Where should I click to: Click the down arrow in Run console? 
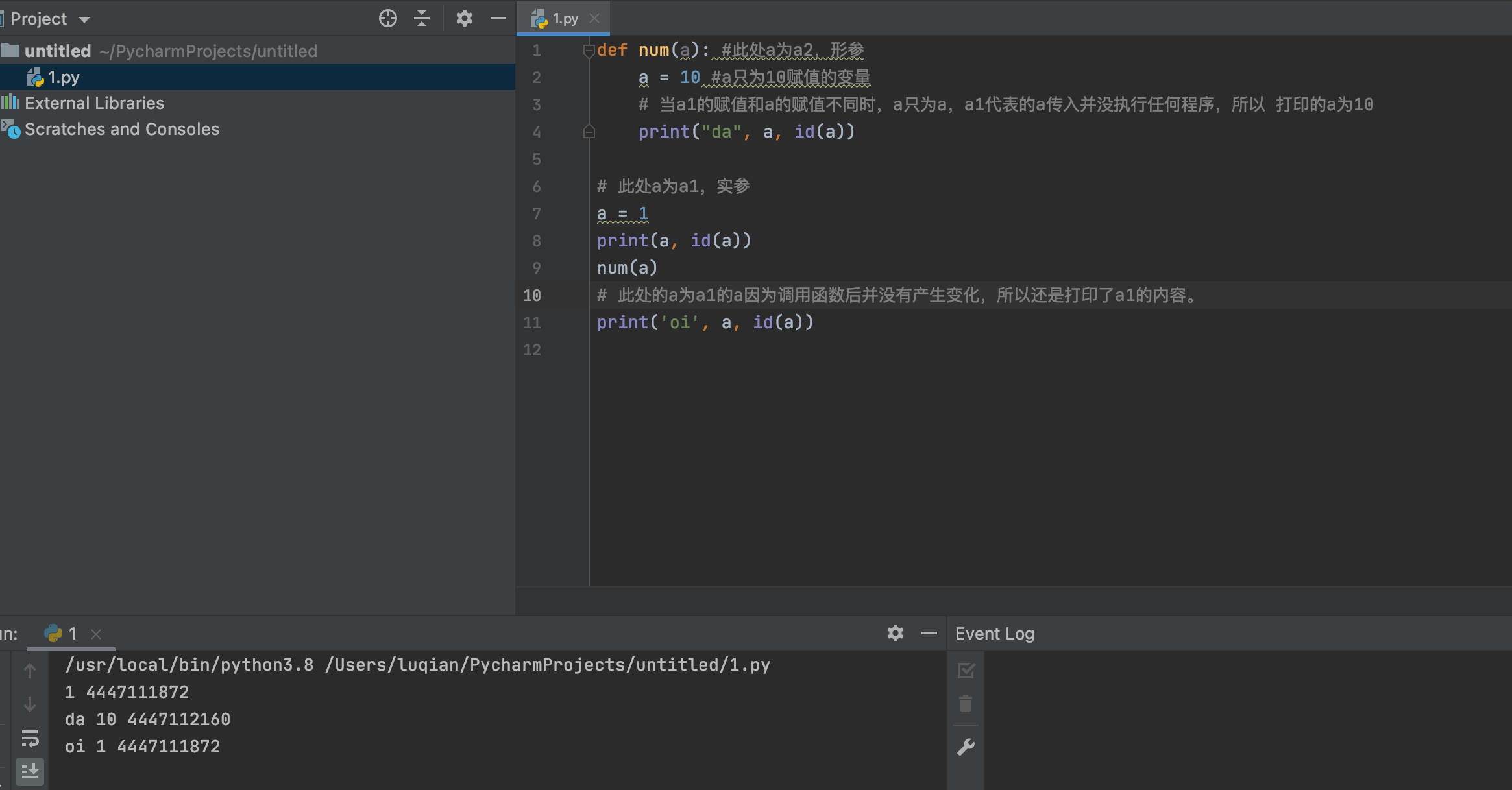(x=30, y=704)
